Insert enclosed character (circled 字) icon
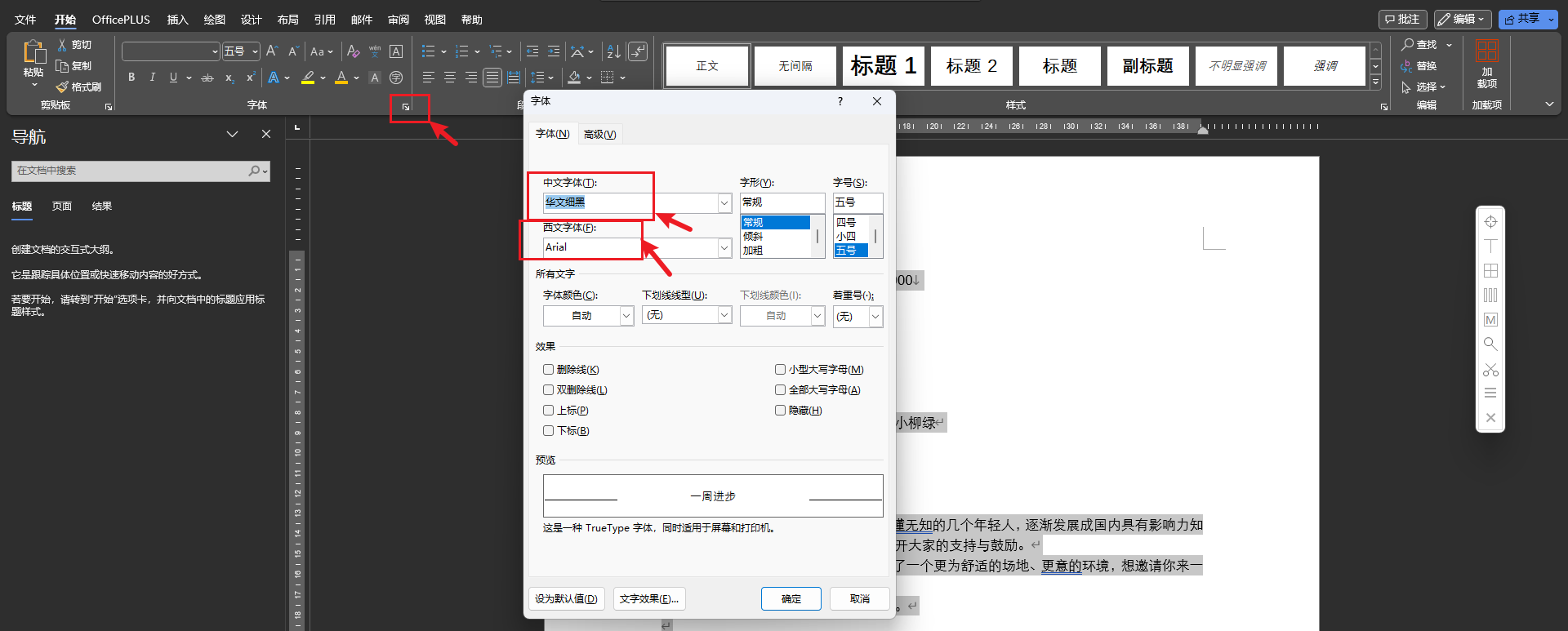The image size is (1568, 631). tap(396, 78)
